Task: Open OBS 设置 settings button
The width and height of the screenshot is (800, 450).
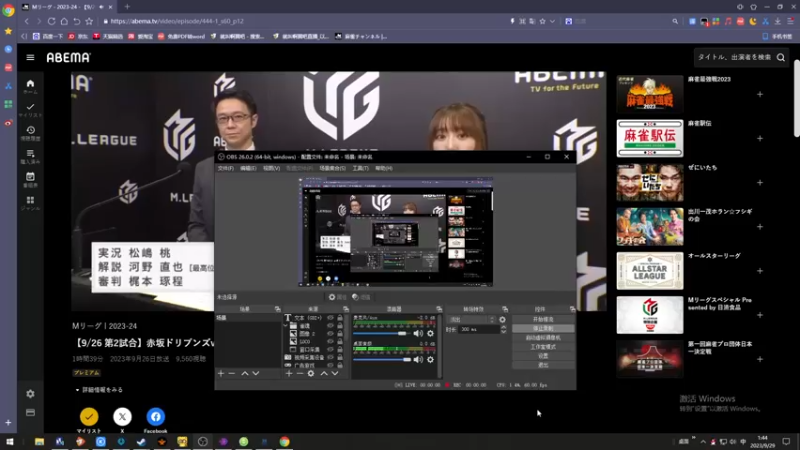Action: 543,356
